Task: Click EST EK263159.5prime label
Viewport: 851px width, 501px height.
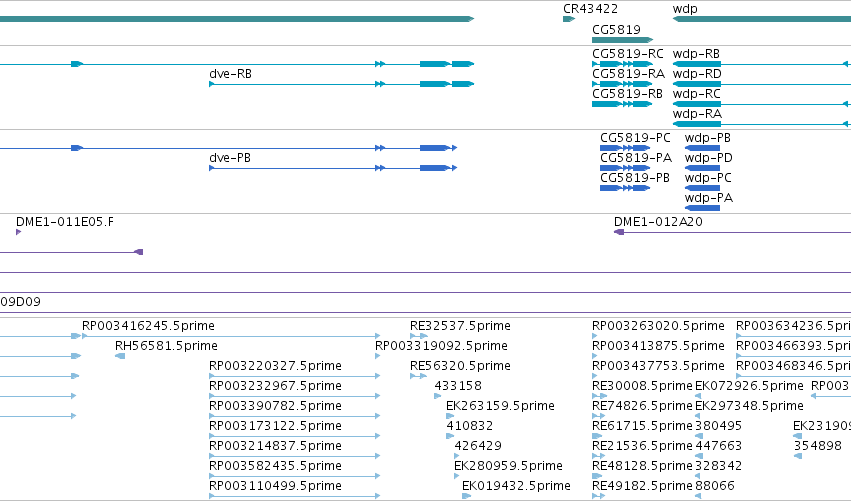Action: [500, 406]
